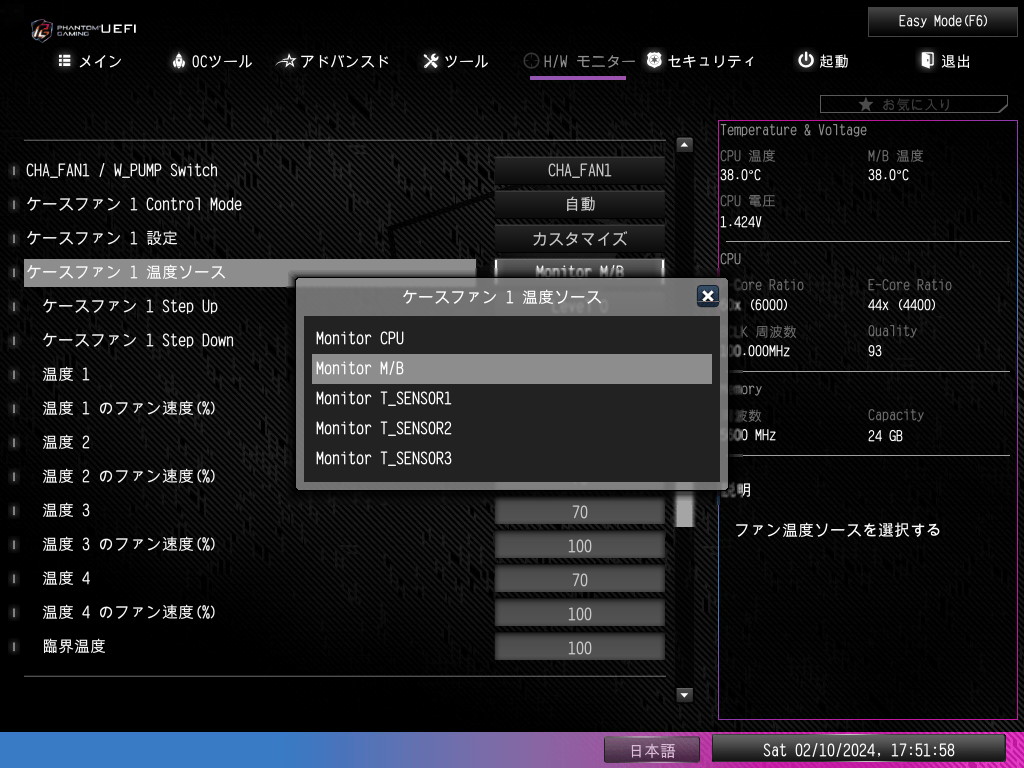Select the 臨界温度 row label
1024x768 pixels.
pos(74,647)
